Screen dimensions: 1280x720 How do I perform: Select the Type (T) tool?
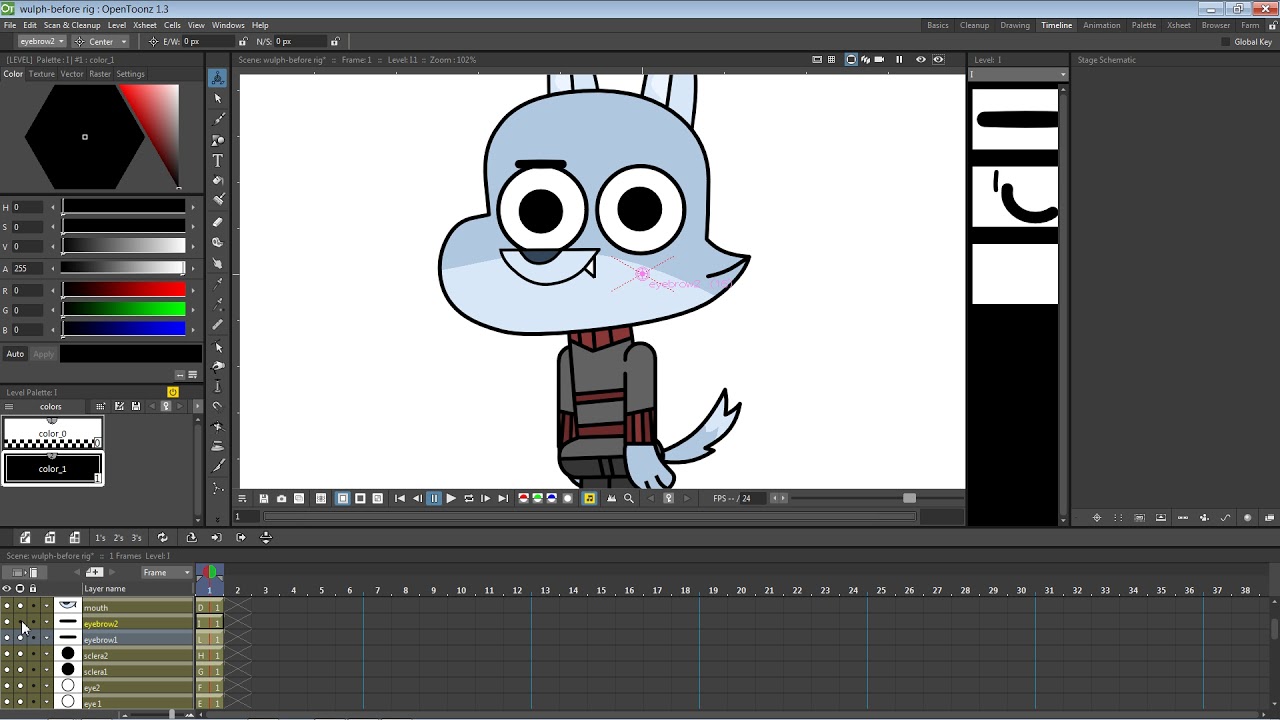point(217,161)
